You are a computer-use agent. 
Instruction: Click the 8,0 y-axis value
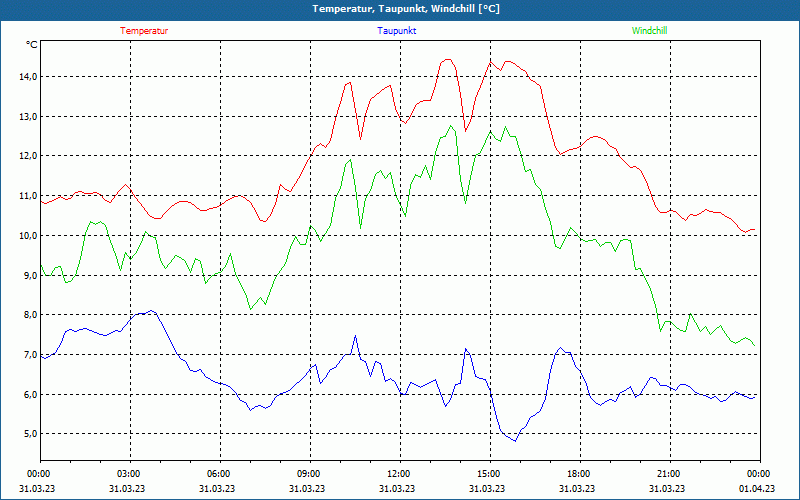point(30,314)
